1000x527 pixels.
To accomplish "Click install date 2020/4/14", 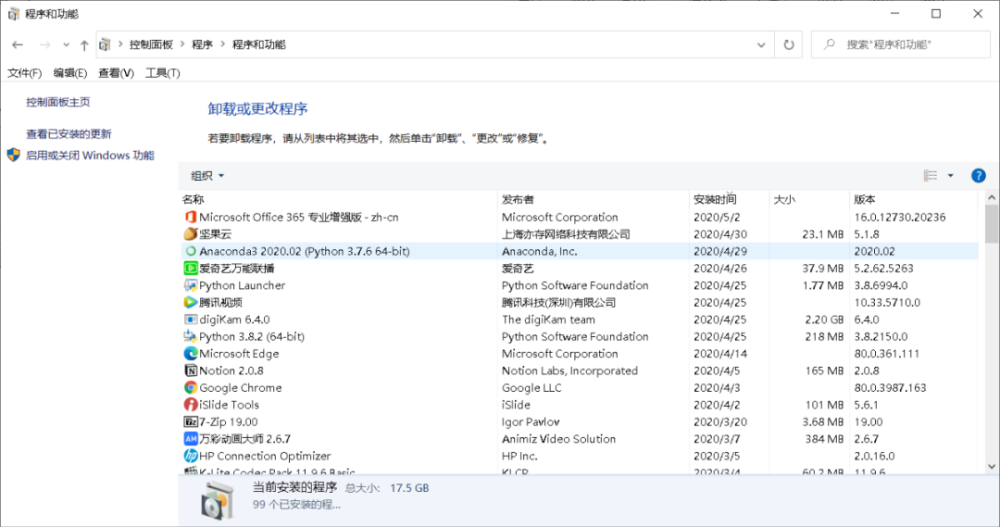I will coord(720,353).
